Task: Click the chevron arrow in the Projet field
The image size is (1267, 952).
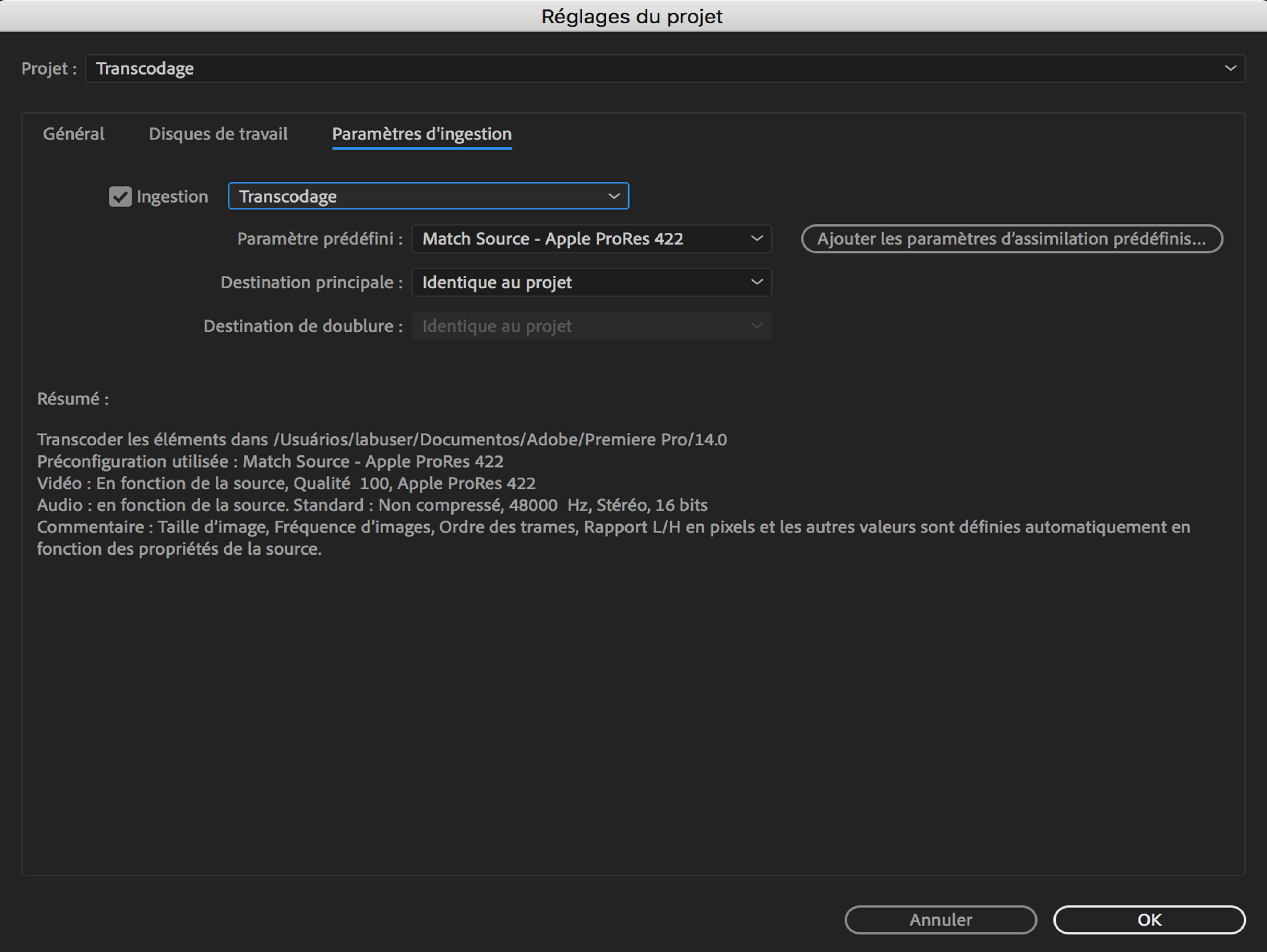Action: coord(1230,69)
